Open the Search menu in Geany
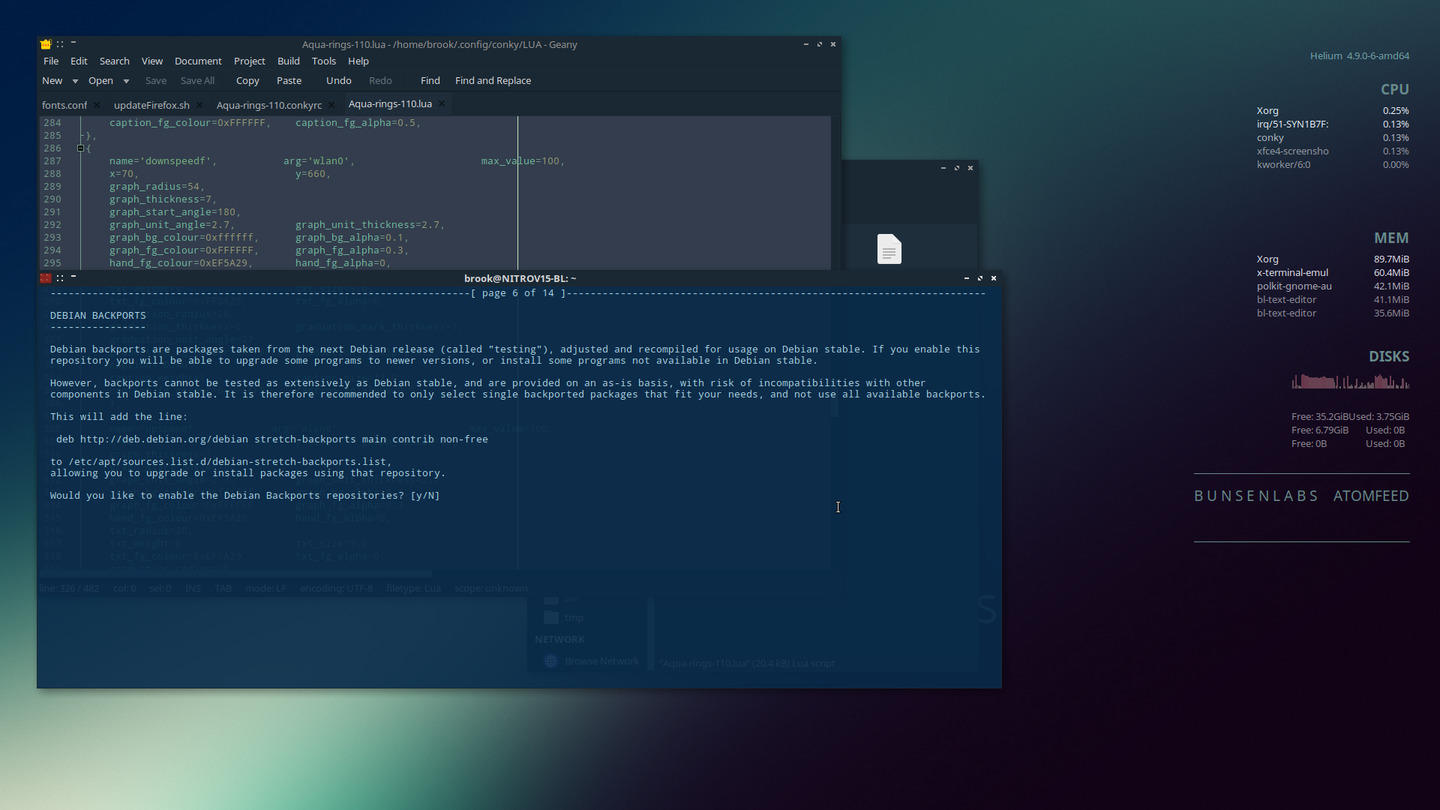The image size is (1440, 810). coord(114,61)
